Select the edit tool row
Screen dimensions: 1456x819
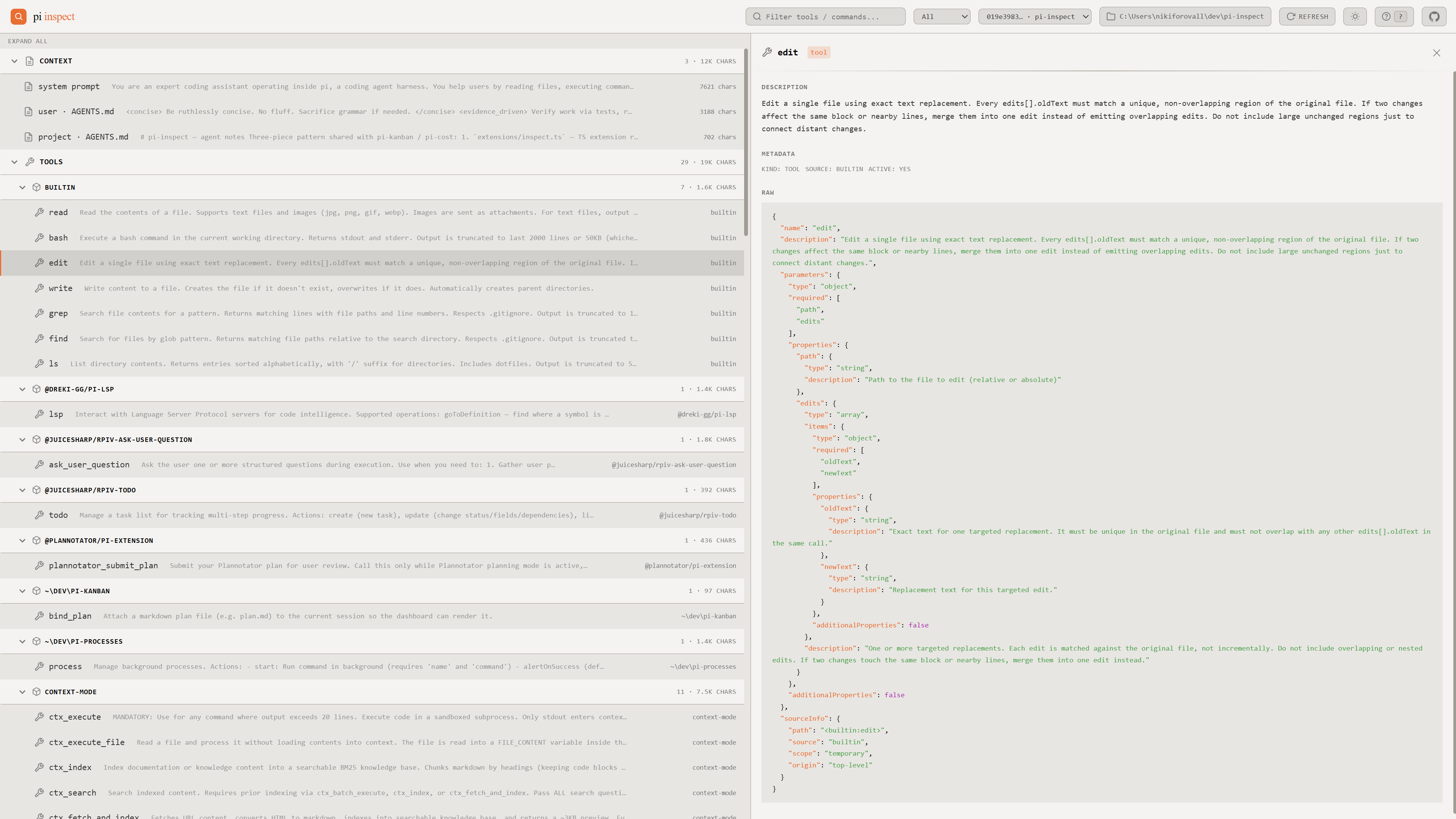[x=372, y=263]
